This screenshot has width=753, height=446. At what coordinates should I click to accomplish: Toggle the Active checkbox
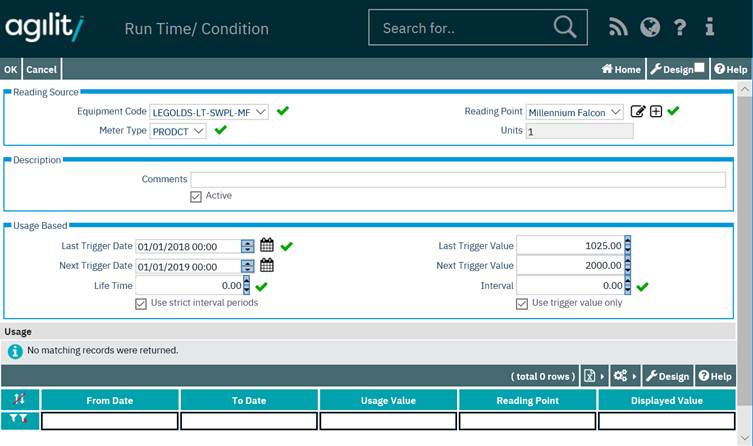196,196
